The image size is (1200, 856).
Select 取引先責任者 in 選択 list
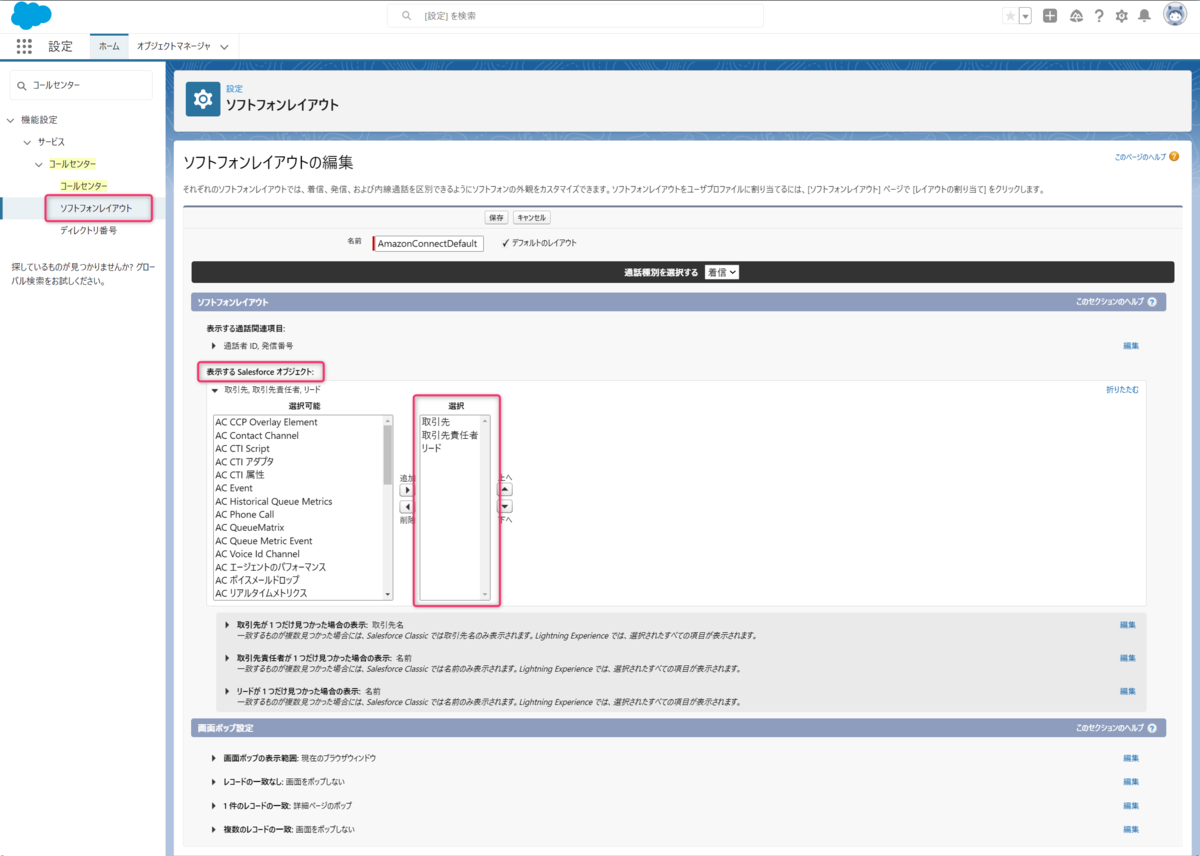coord(449,435)
